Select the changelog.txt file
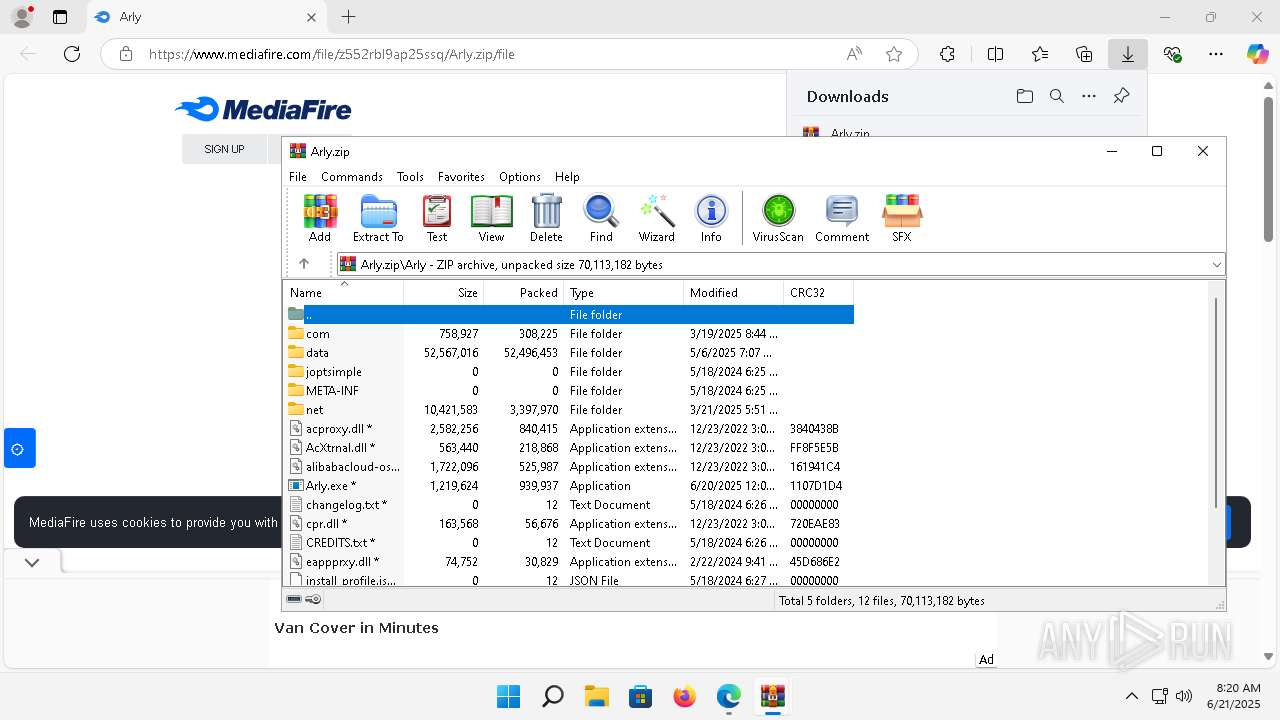 [569, 505]
